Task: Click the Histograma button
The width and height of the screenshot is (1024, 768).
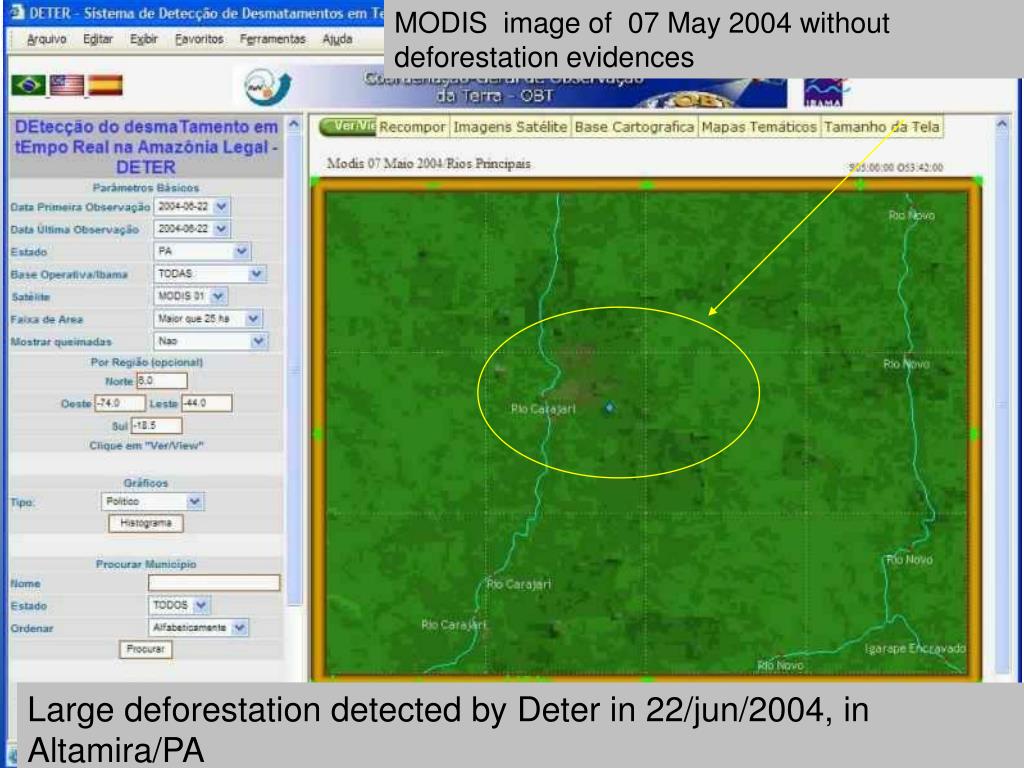Action: [x=146, y=523]
